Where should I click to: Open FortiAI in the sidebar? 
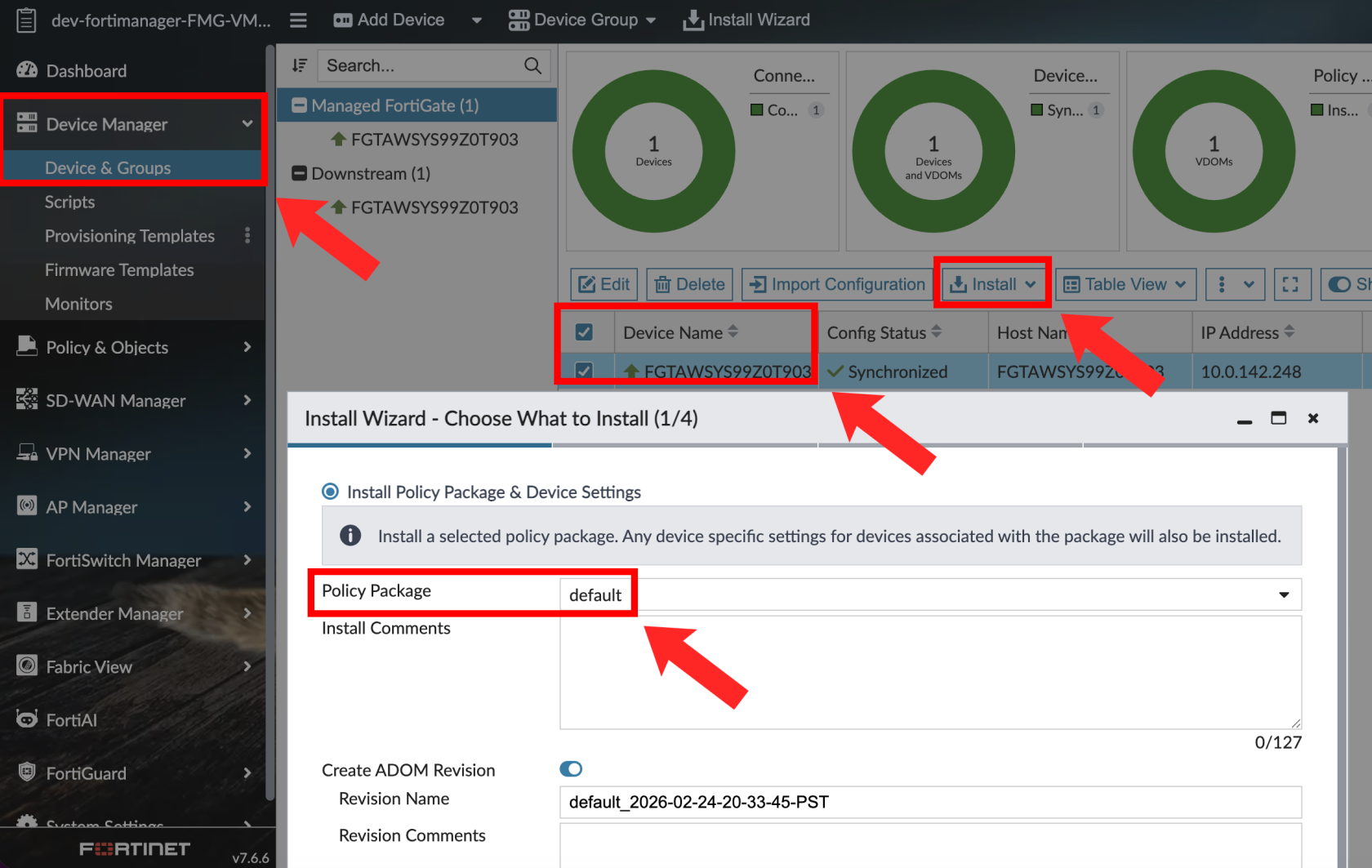coord(71,719)
